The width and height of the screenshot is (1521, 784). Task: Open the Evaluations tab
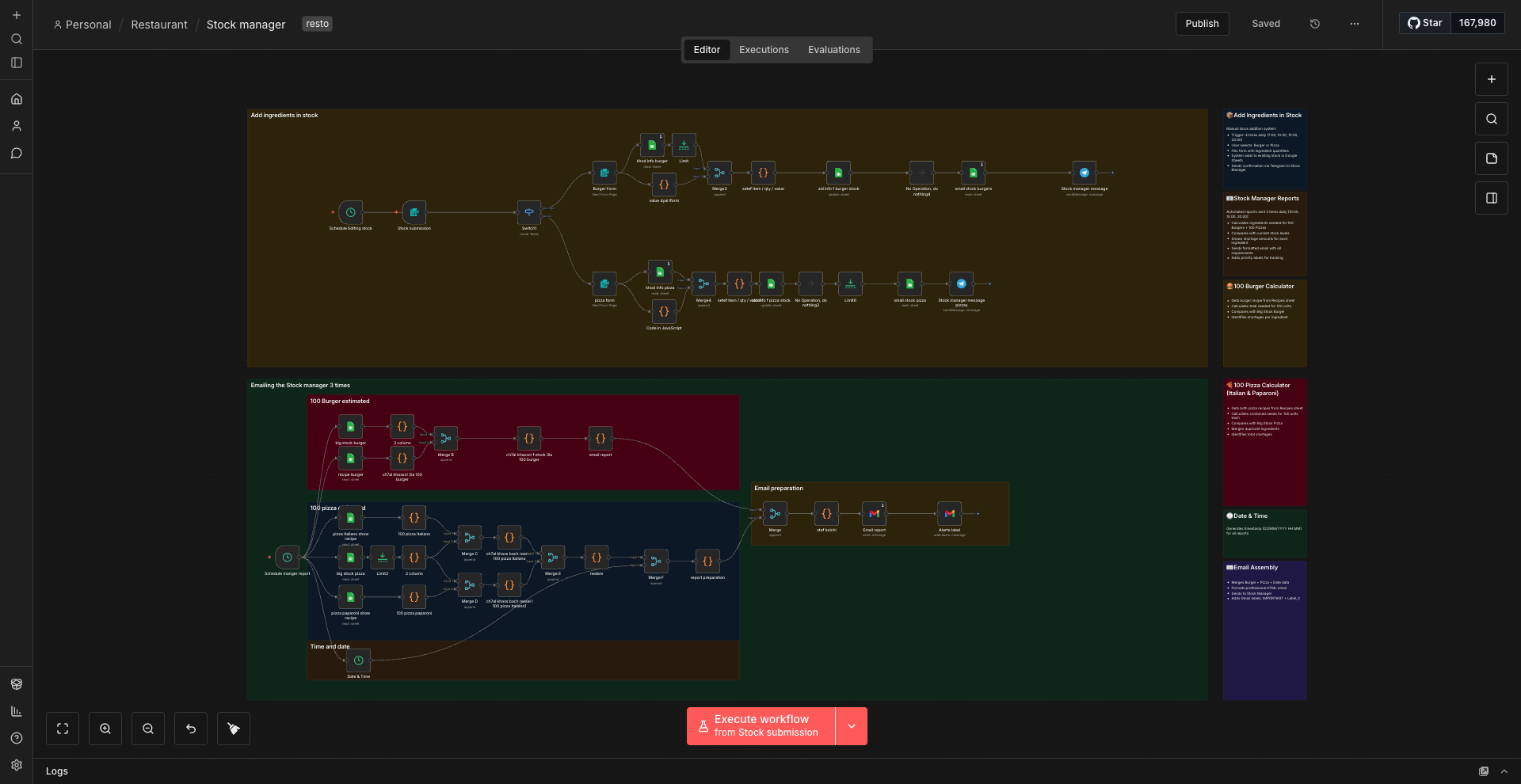(x=833, y=49)
